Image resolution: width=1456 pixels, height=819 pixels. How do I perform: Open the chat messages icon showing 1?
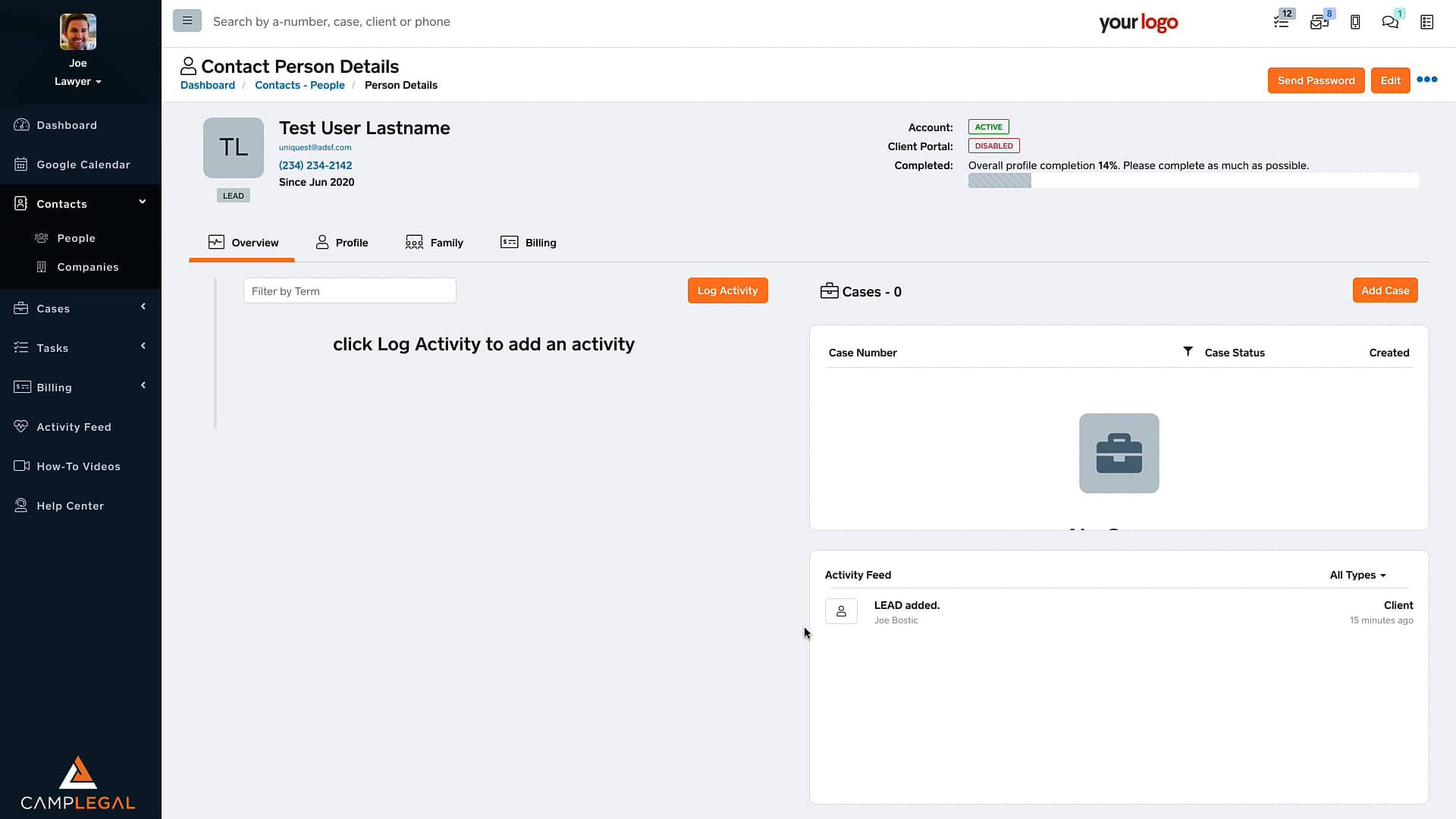click(1391, 21)
